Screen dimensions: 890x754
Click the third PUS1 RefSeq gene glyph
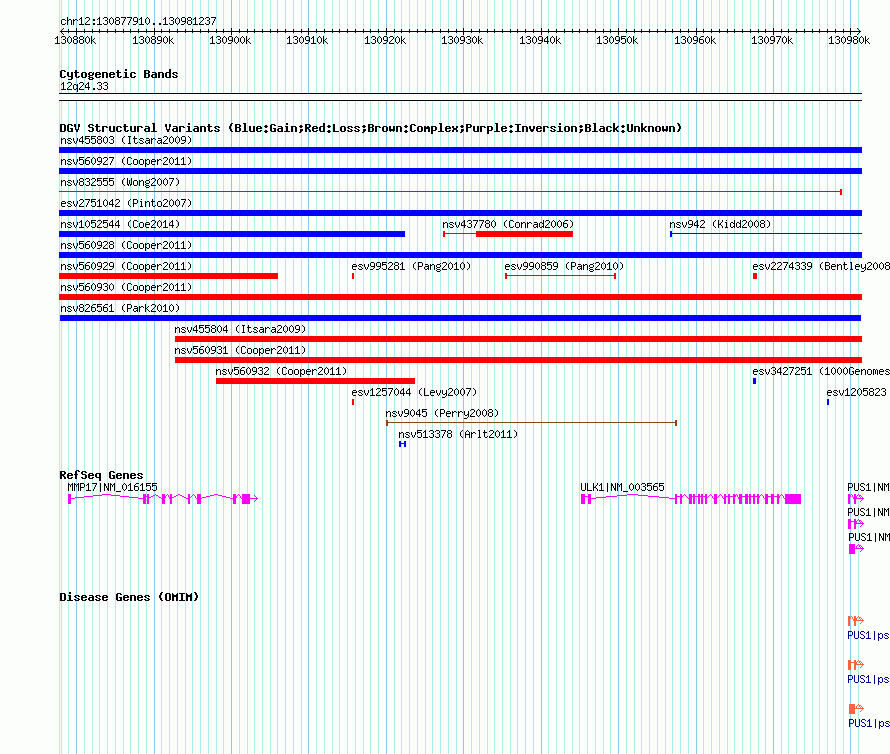pyautogui.click(x=856, y=549)
